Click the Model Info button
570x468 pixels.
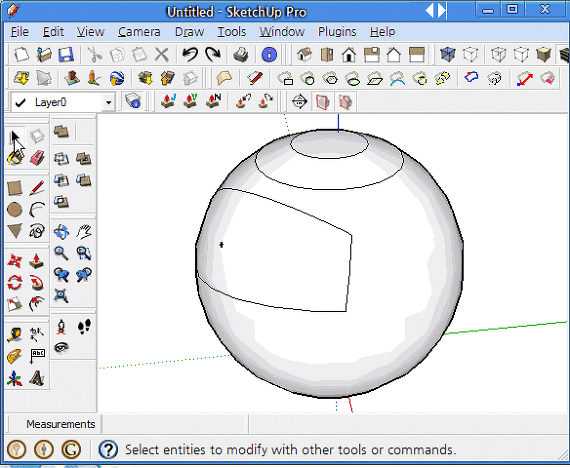(269, 55)
